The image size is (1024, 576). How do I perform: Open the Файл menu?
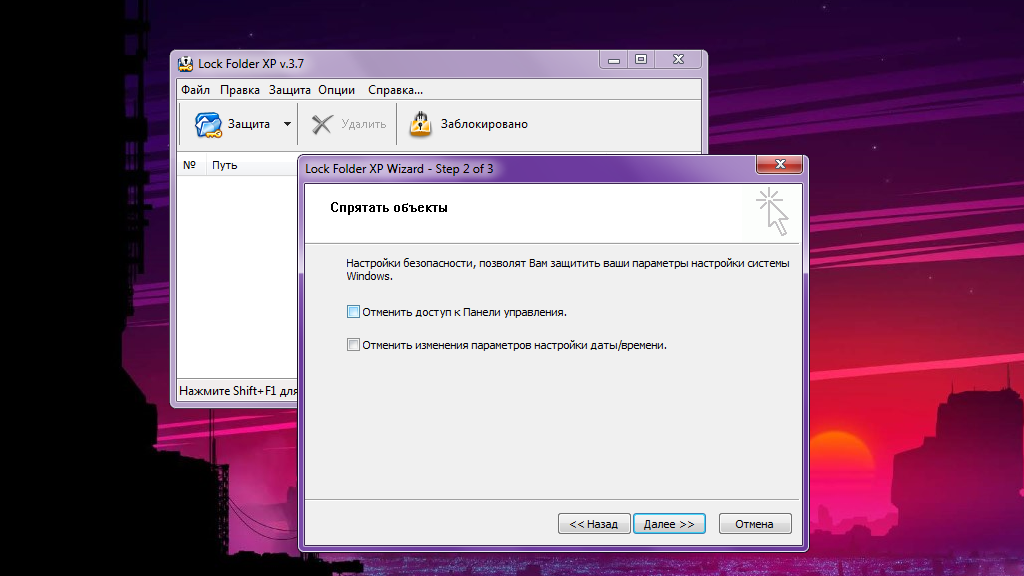click(x=195, y=90)
